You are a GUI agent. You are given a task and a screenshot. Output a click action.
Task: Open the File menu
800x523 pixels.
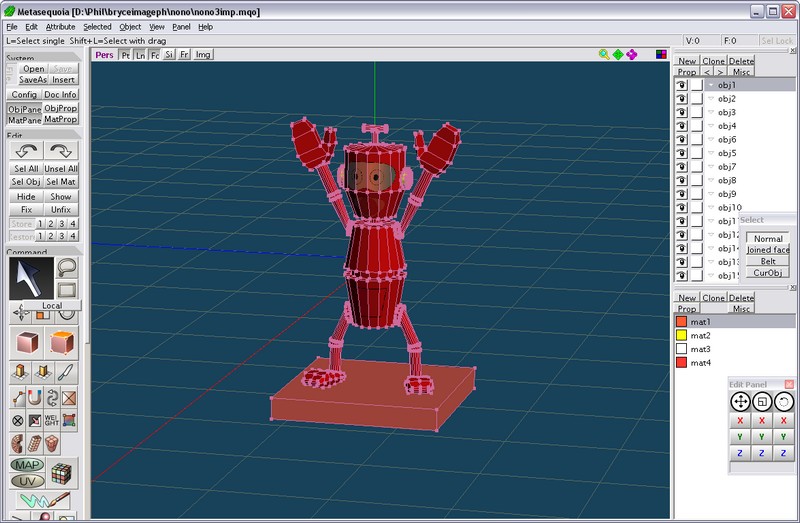point(12,27)
